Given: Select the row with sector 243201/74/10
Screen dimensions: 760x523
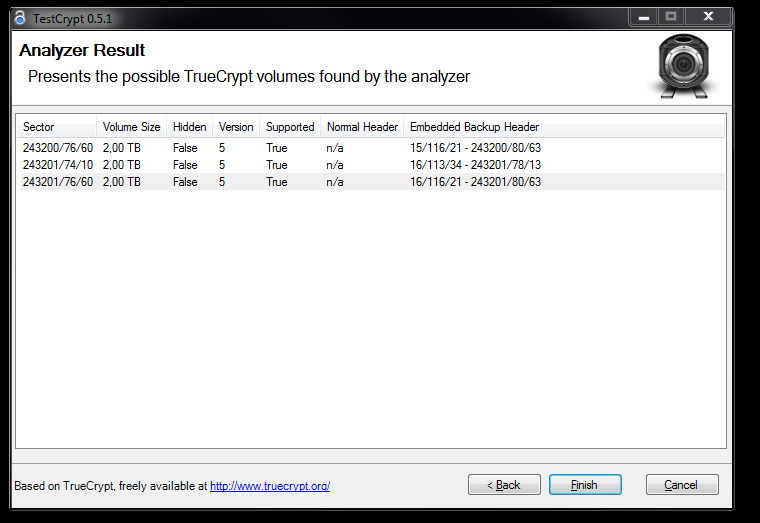Looking at the screenshot, I should 372,165.
